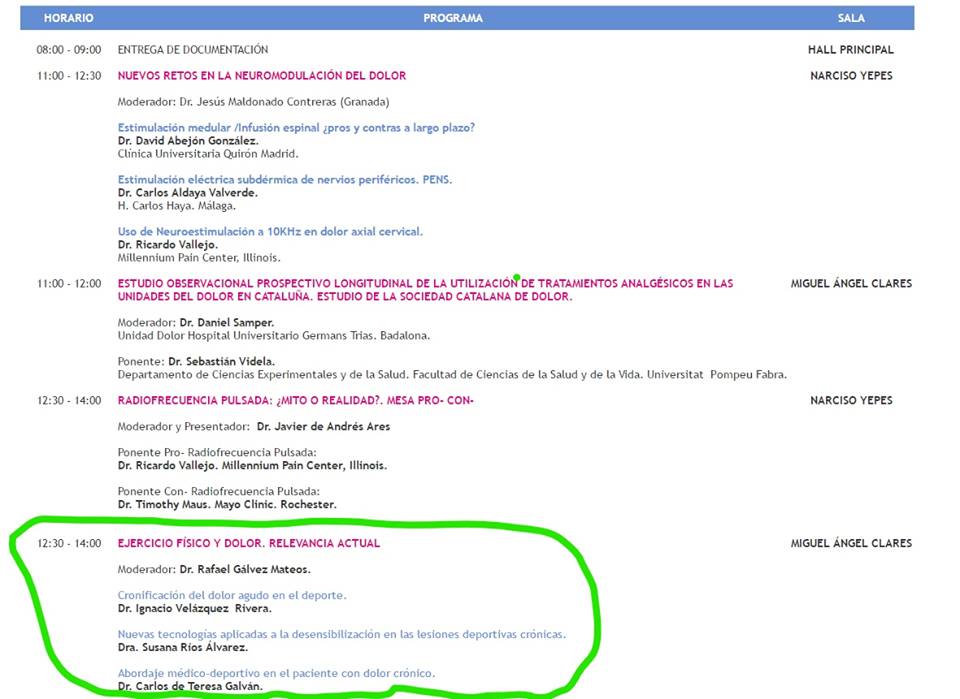Click speaker Dr. Ignacio Velázquez Rivera

(195, 608)
